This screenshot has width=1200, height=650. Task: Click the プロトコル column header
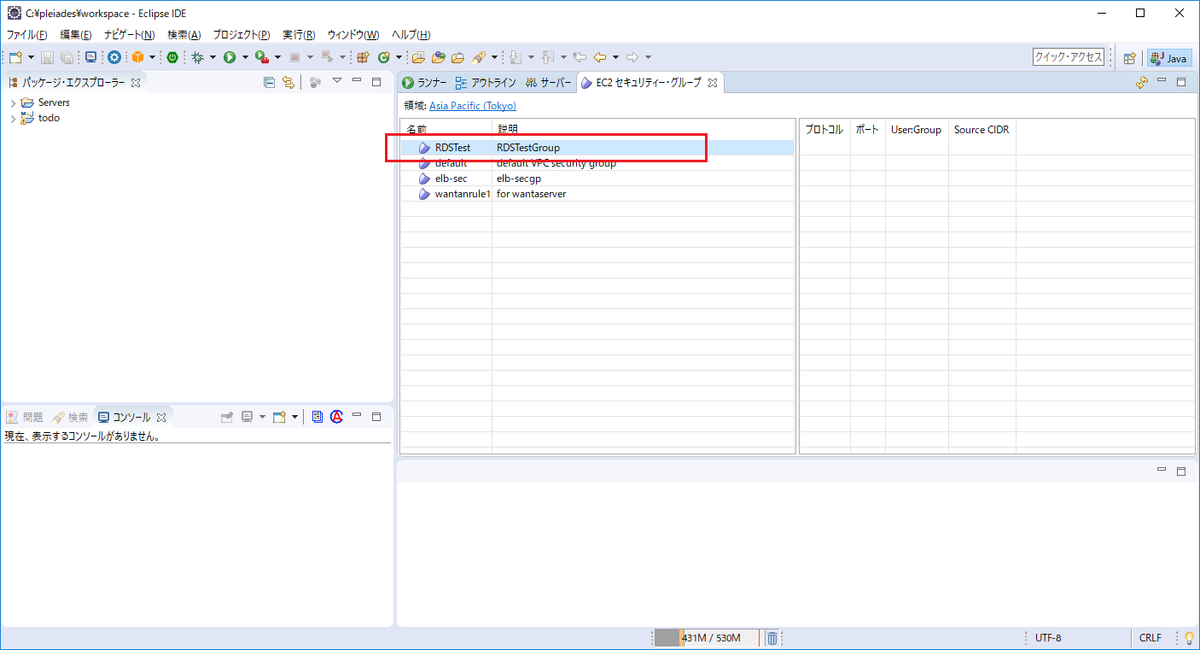pyautogui.click(x=824, y=130)
